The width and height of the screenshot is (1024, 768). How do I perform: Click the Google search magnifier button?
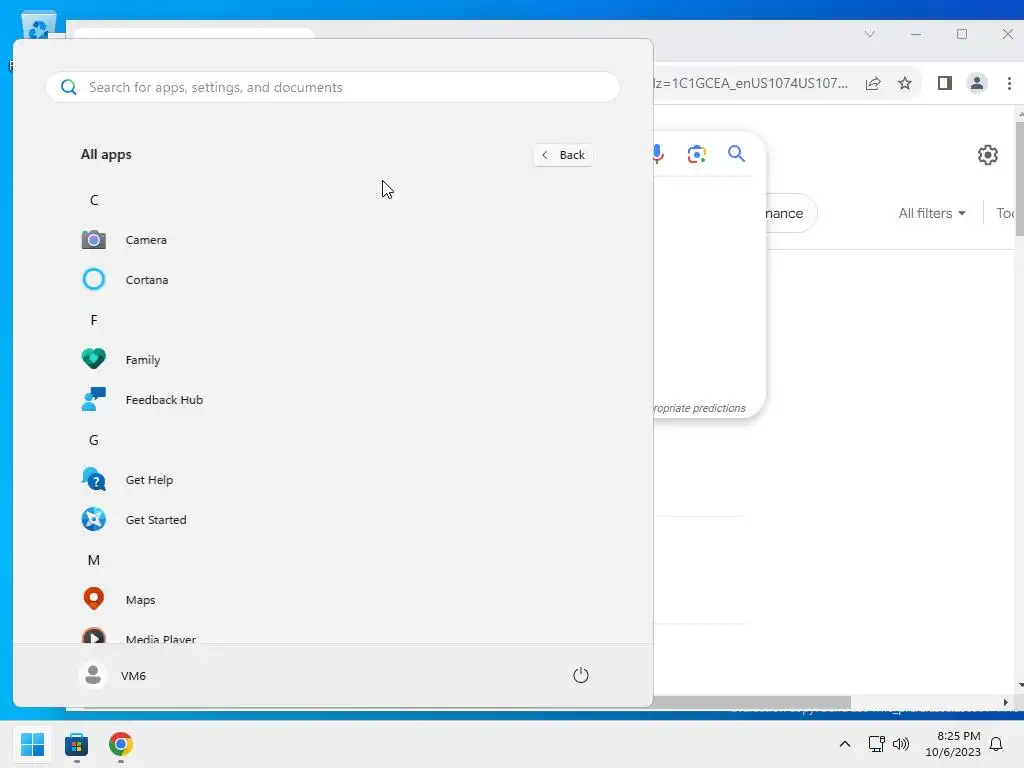[737, 153]
